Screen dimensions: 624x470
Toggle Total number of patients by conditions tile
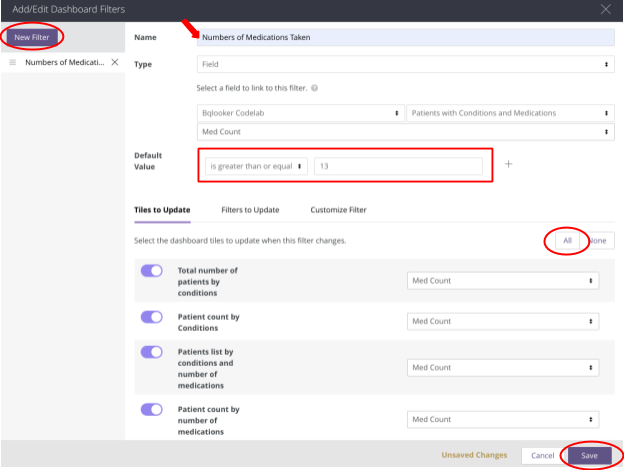pos(152,271)
